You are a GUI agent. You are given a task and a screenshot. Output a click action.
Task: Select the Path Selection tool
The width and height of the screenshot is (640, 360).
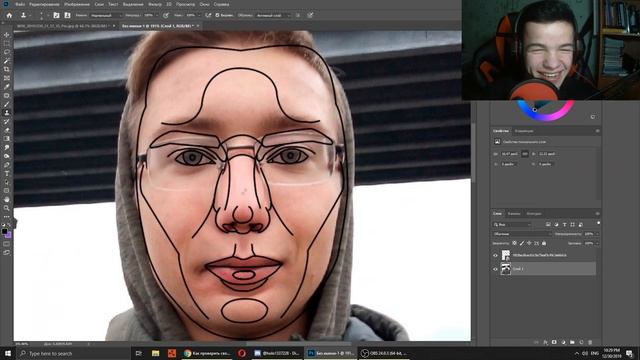(x=7, y=182)
